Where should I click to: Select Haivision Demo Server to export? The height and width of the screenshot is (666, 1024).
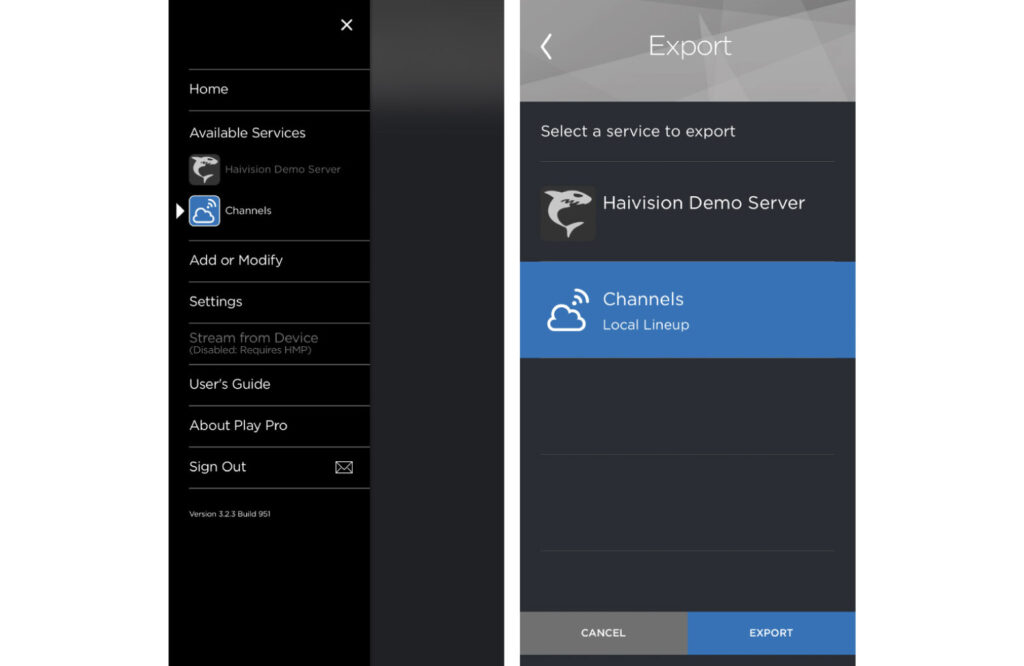point(688,212)
